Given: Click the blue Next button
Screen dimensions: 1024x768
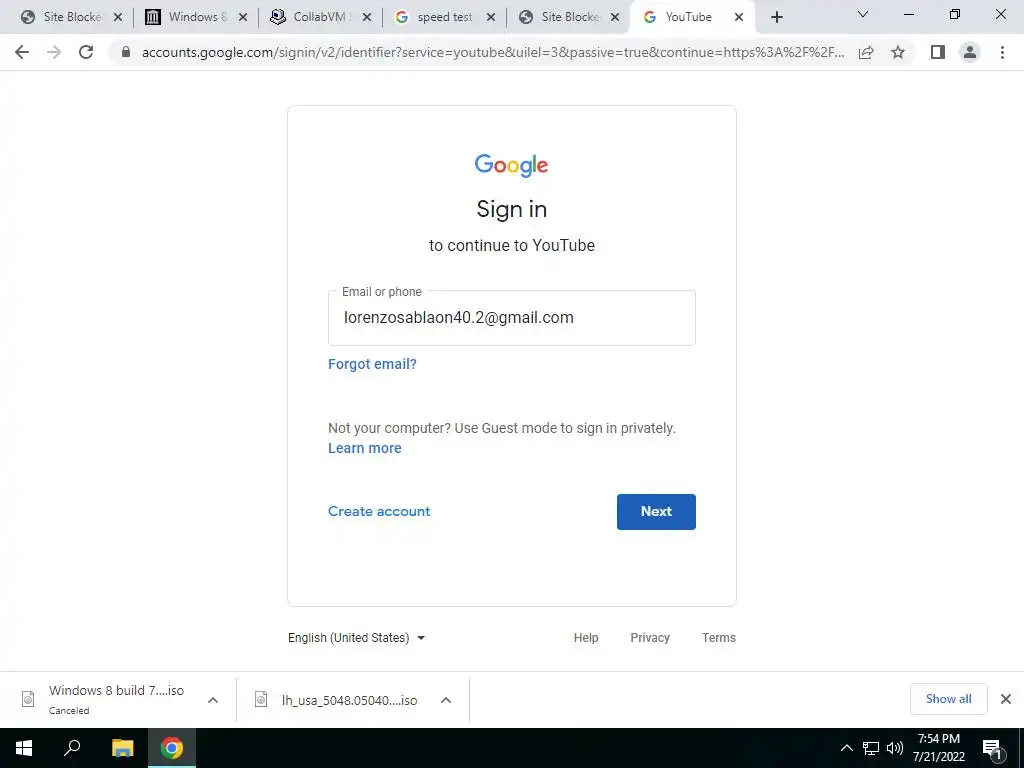Looking at the screenshot, I should click(656, 511).
